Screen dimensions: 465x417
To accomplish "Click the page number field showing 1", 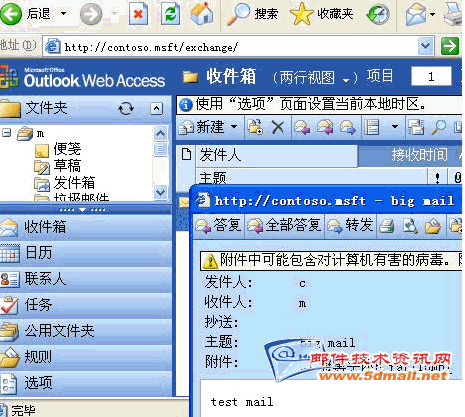I will click(x=431, y=77).
